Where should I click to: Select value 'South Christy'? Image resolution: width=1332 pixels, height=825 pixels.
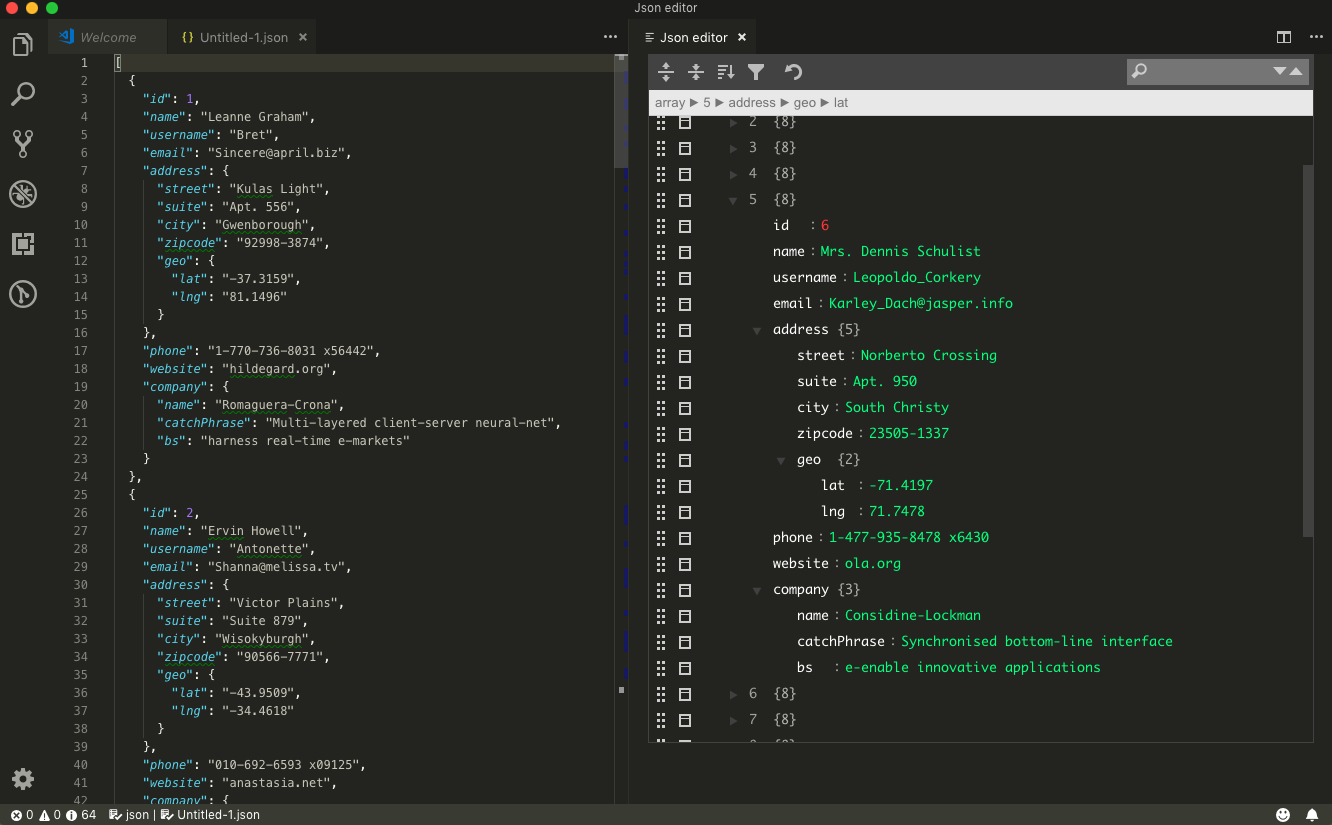pos(896,407)
